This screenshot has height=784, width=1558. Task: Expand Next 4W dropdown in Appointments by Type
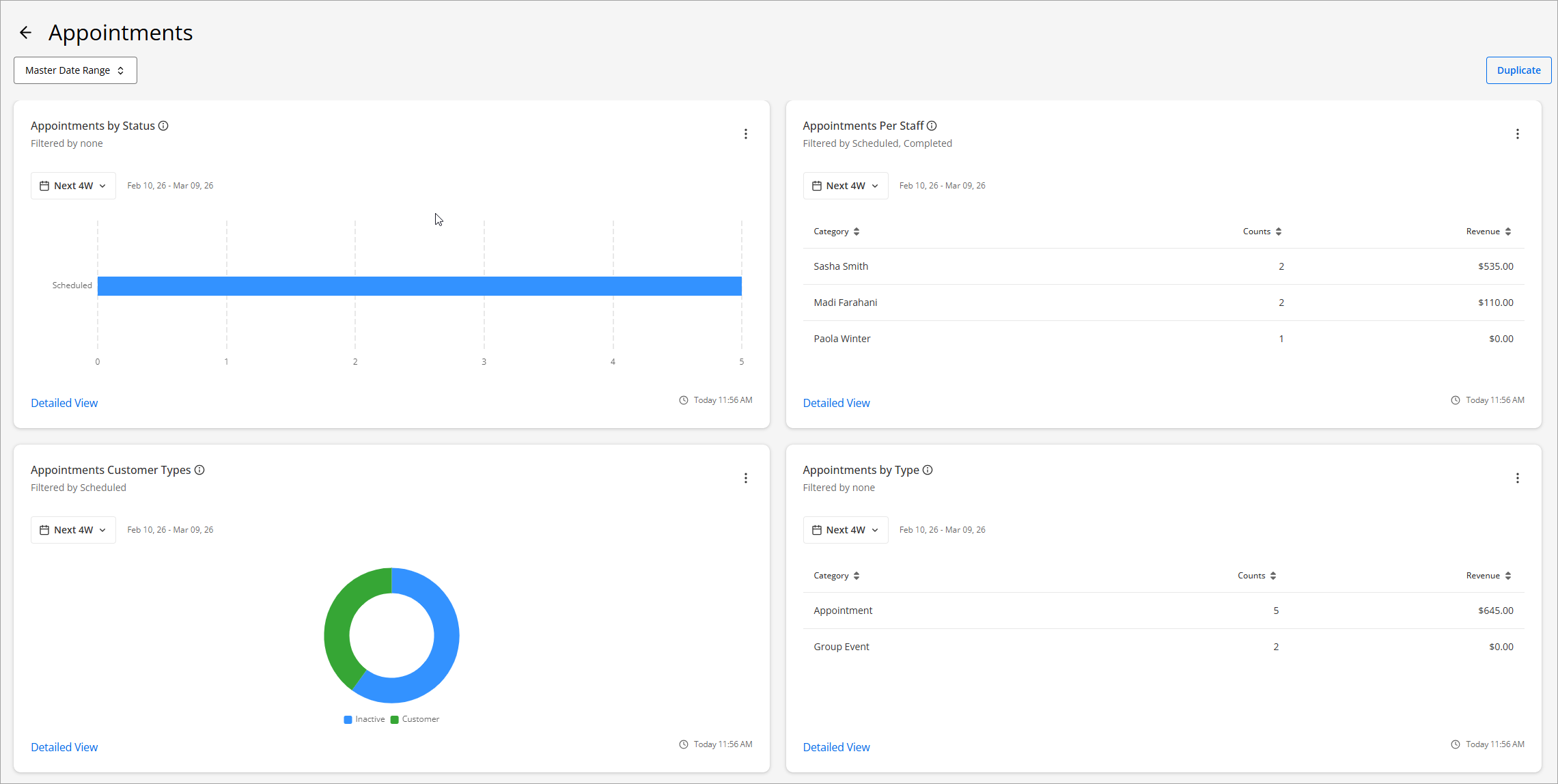pyautogui.click(x=845, y=530)
